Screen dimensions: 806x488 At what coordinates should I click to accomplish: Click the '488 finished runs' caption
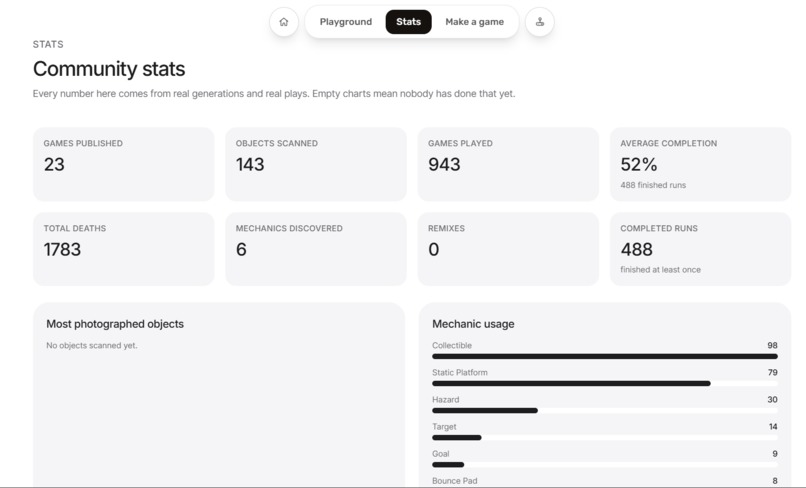click(x=653, y=185)
